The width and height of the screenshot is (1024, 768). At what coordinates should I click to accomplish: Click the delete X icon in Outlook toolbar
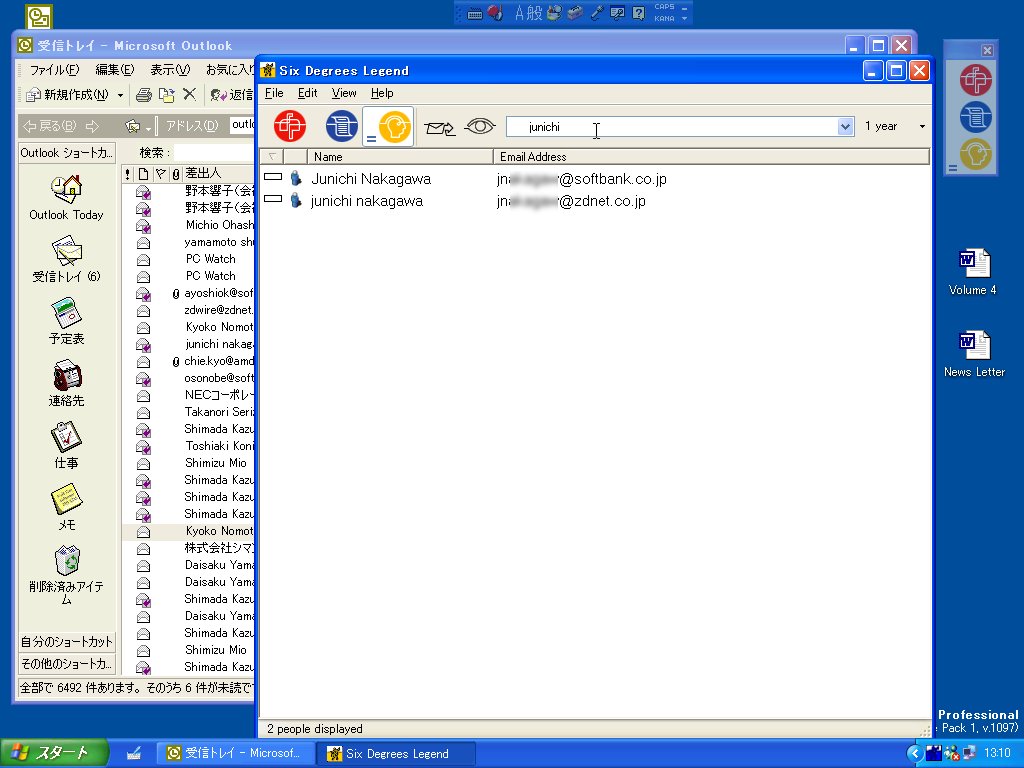[189, 95]
